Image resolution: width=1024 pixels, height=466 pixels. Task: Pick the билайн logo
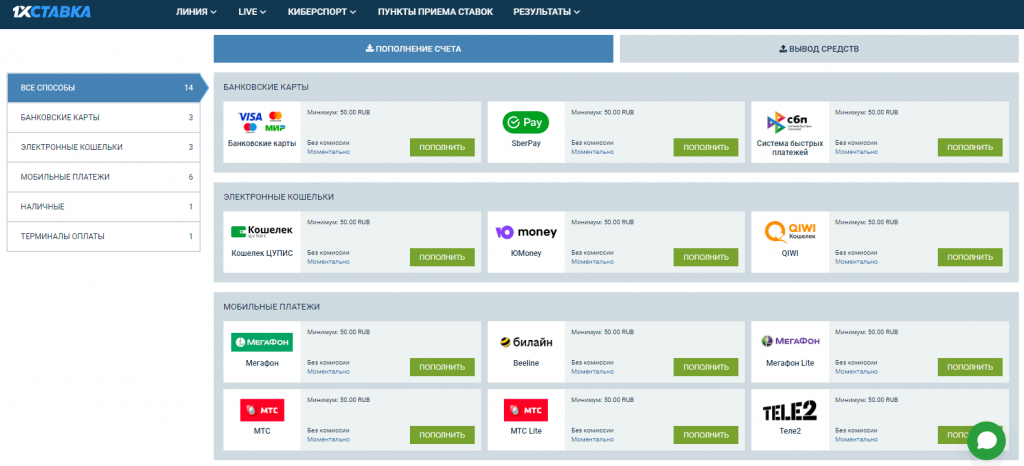pos(526,341)
